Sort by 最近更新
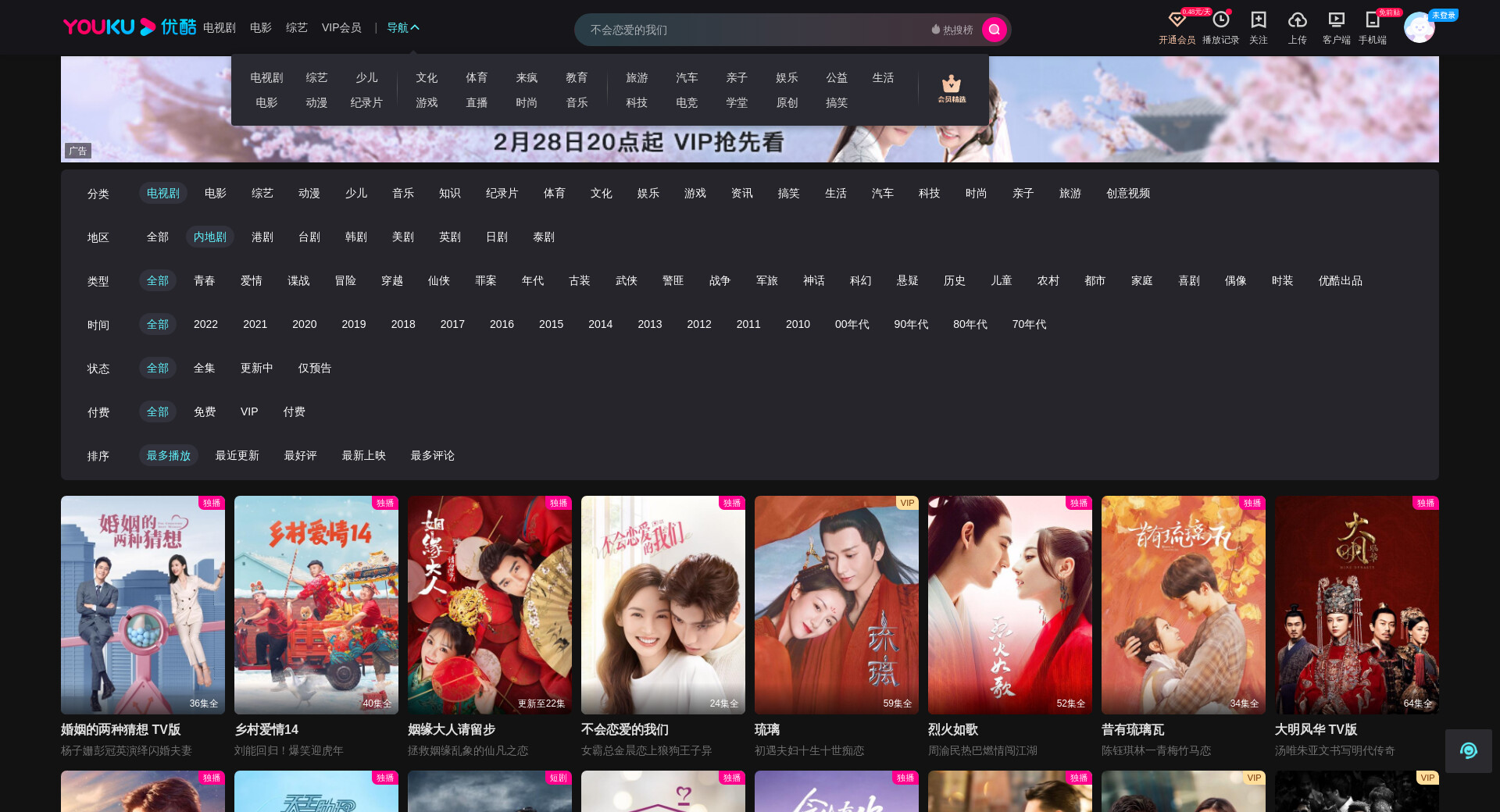 (x=237, y=455)
